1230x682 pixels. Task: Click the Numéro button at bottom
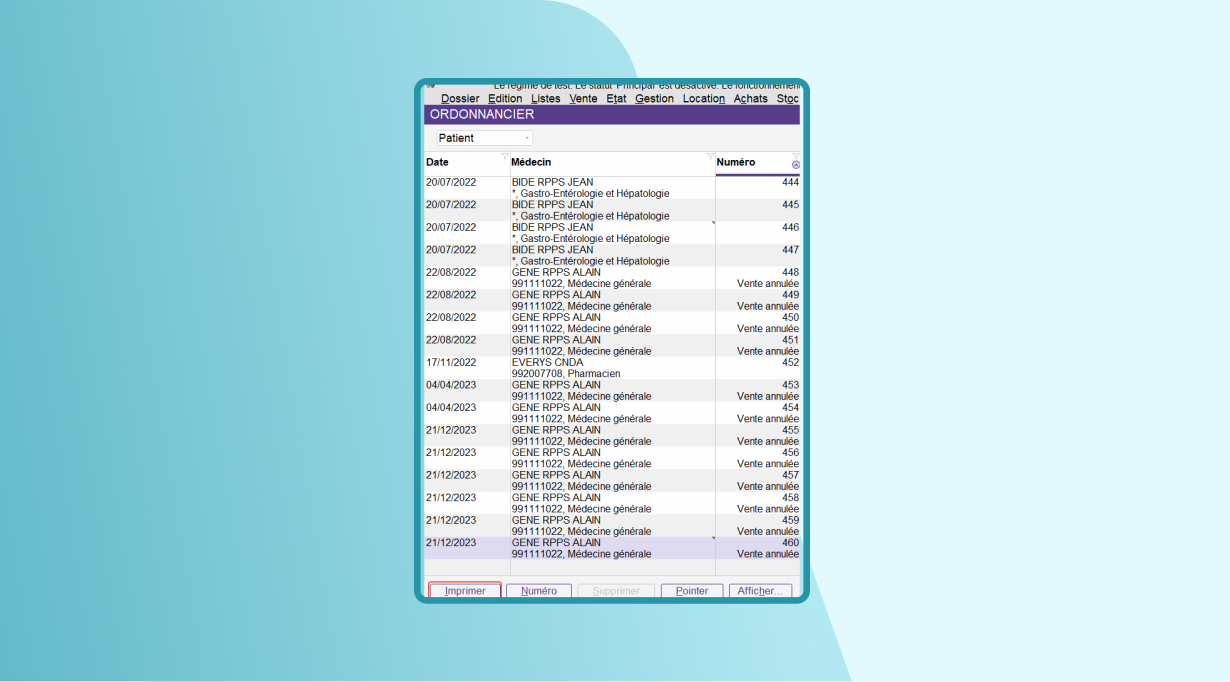pos(539,591)
